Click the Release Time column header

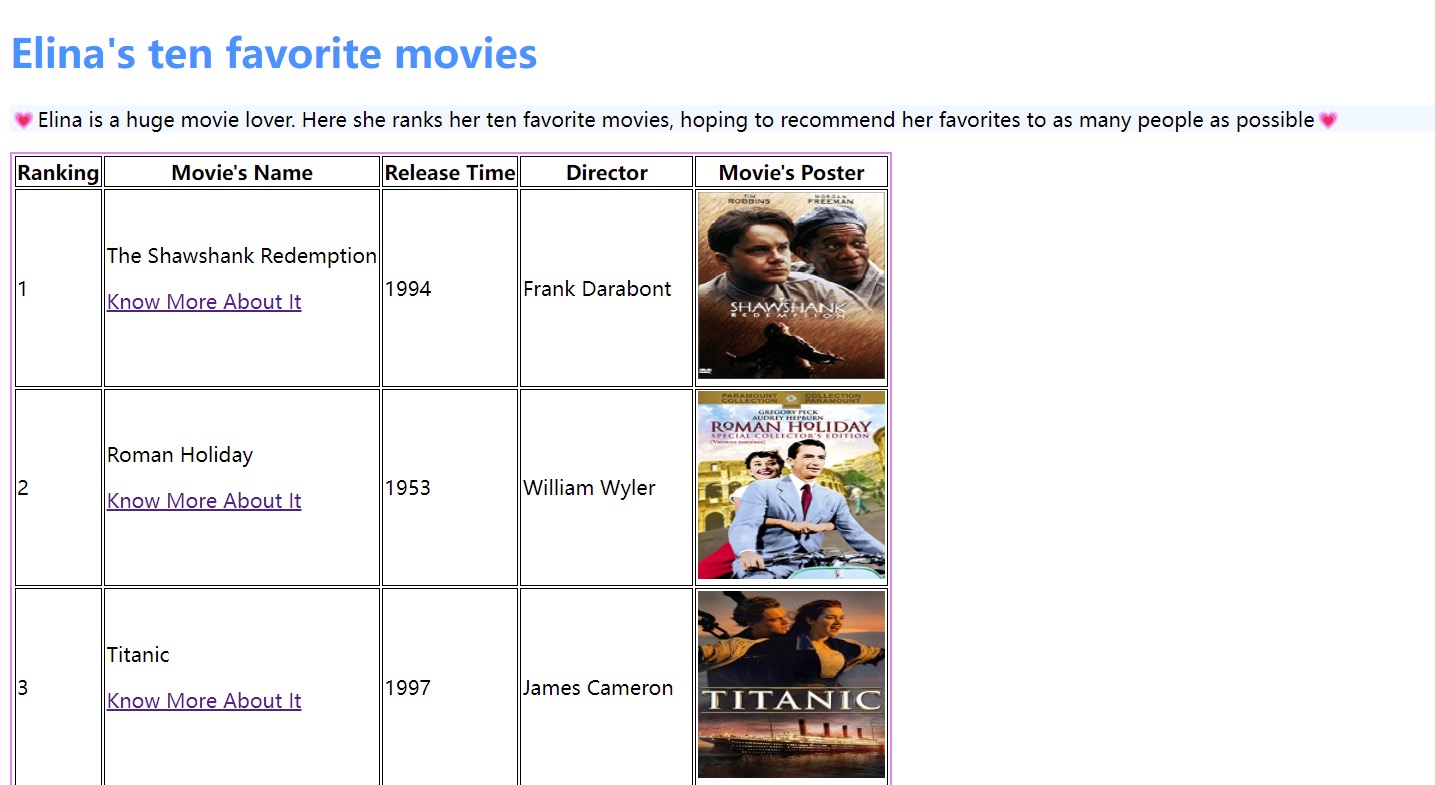pos(450,172)
